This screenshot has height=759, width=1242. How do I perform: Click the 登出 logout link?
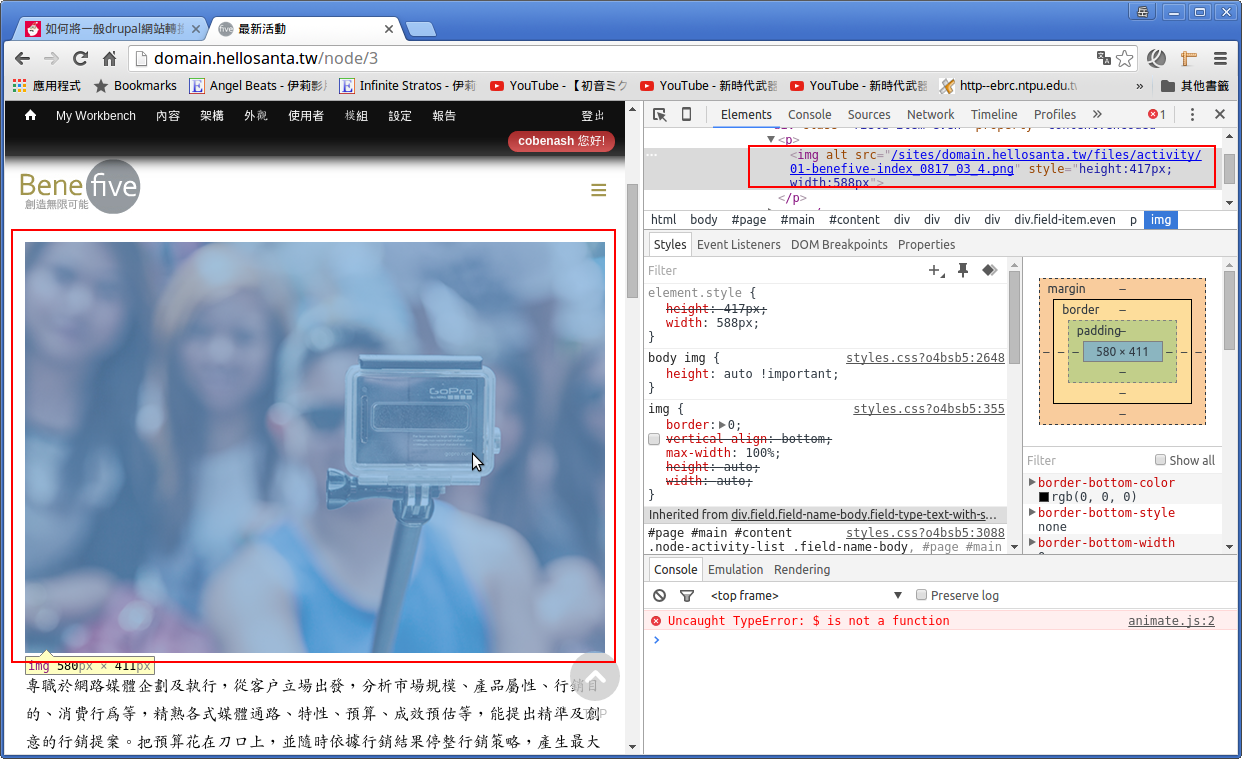pyautogui.click(x=593, y=116)
